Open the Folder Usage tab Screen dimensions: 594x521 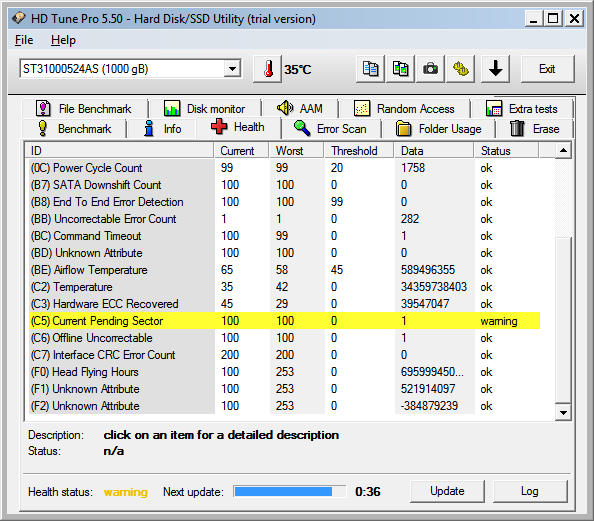(x=439, y=129)
